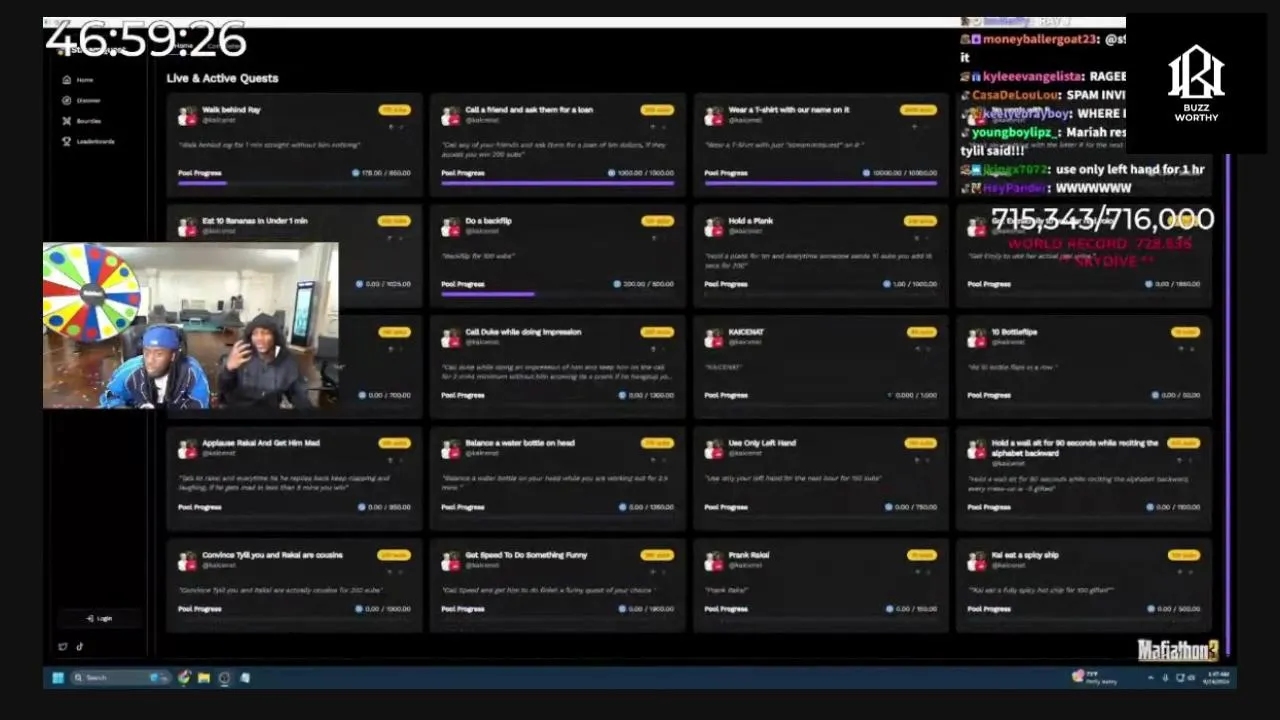Open 'Wear a T-shirt with our name on it'
The width and height of the screenshot is (1280, 720).
click(789, 110)
